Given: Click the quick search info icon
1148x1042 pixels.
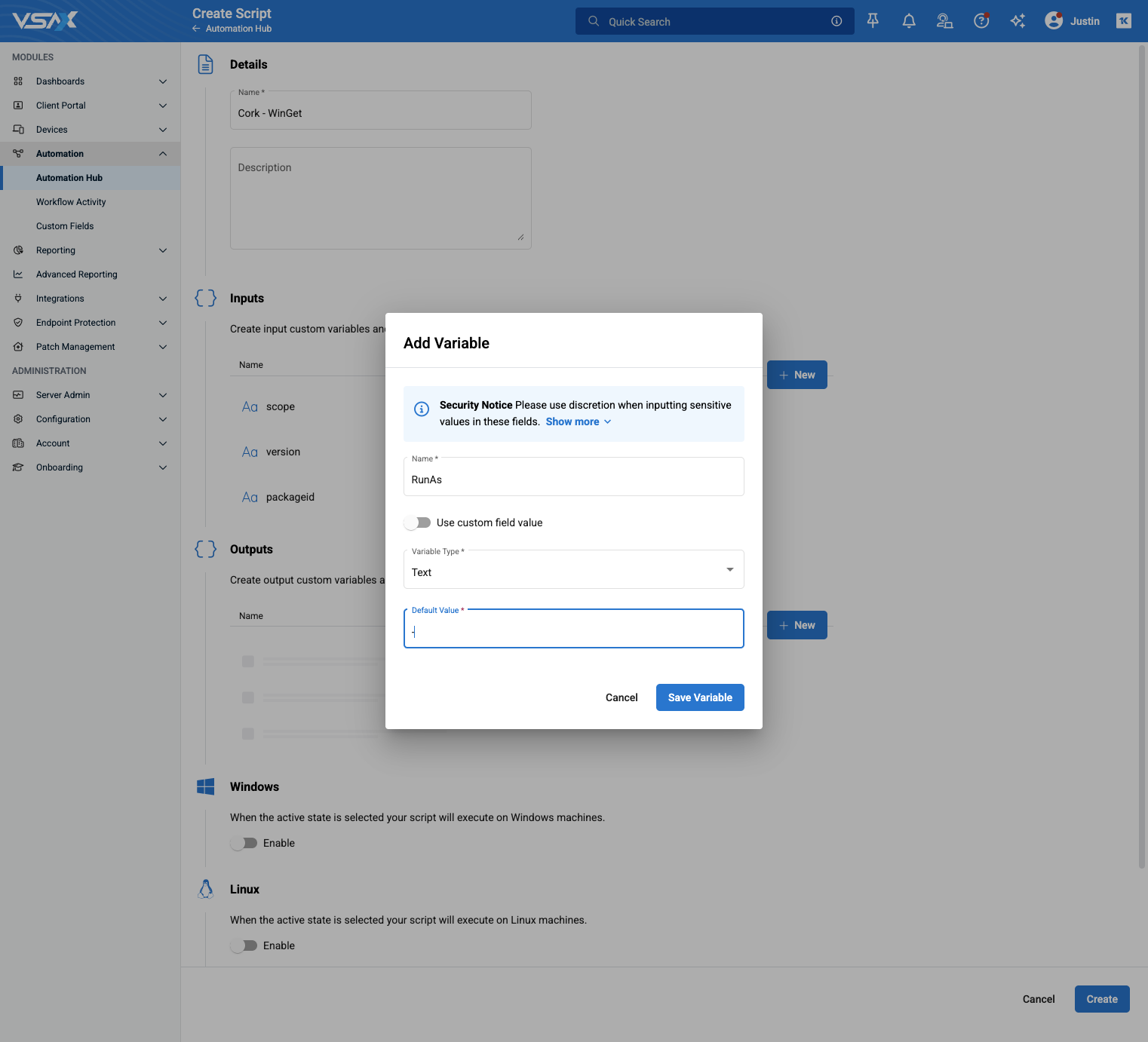Looking at the screenshot, I should (836, 21).
